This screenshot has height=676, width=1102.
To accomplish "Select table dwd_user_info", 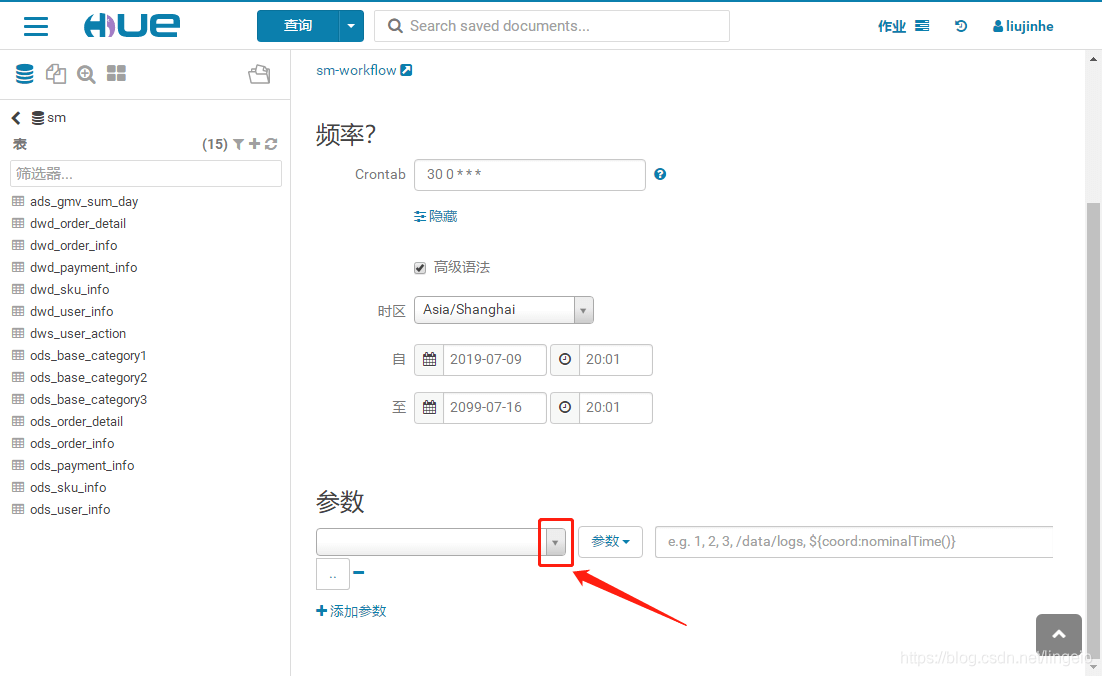I will point(71,311).
